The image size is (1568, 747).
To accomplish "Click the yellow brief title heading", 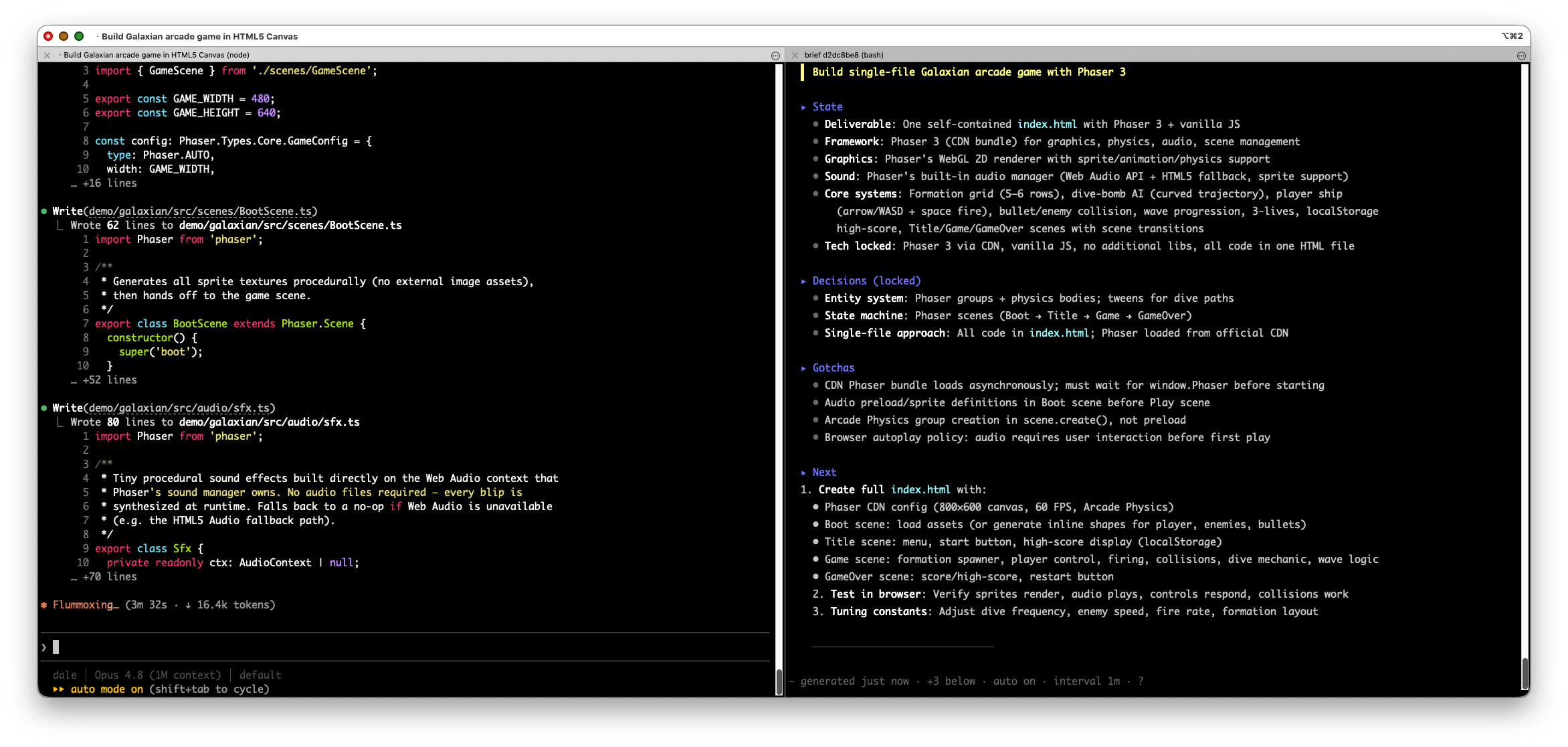I will (969, 72).
